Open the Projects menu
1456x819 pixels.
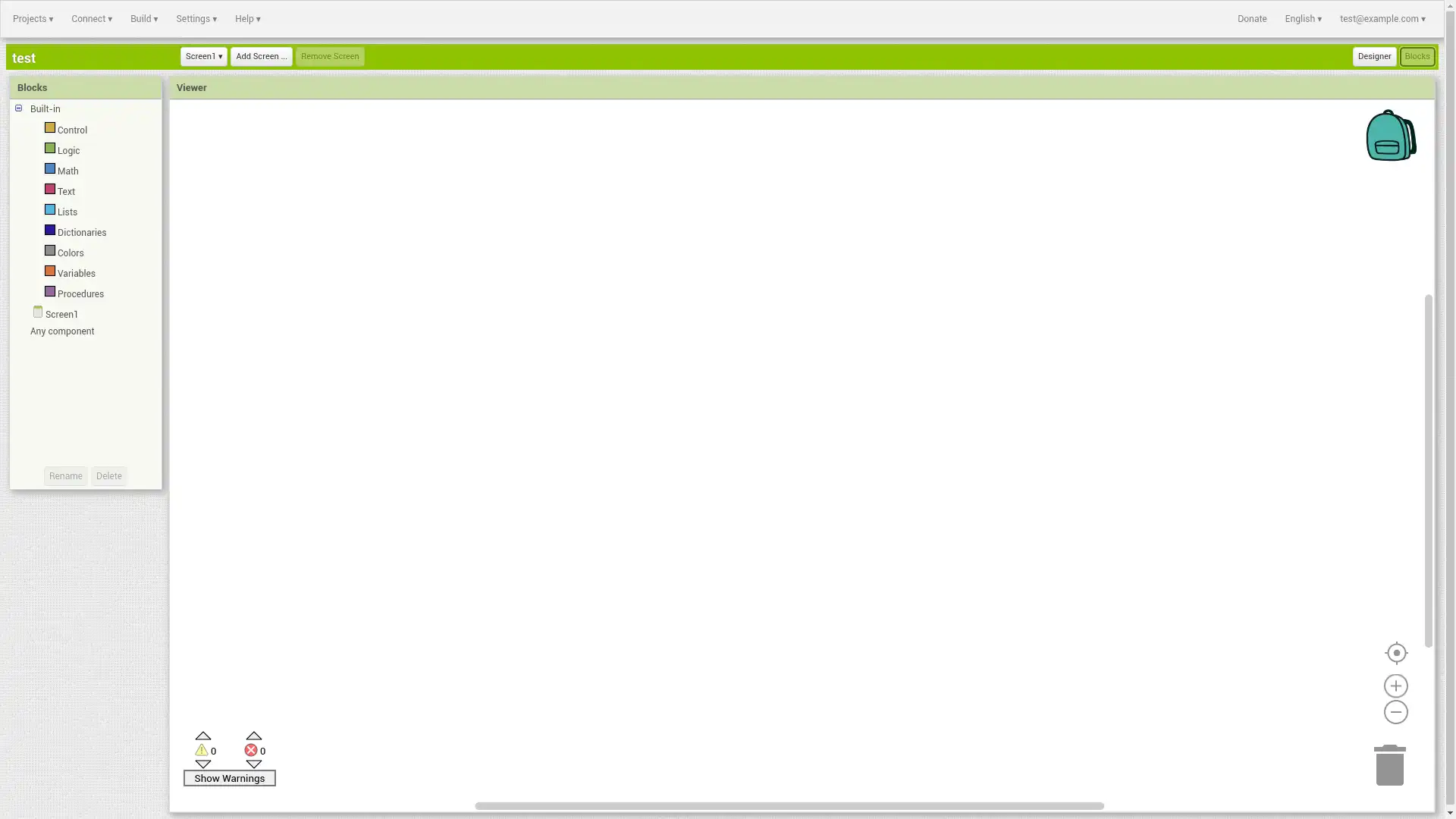point(33,18)
